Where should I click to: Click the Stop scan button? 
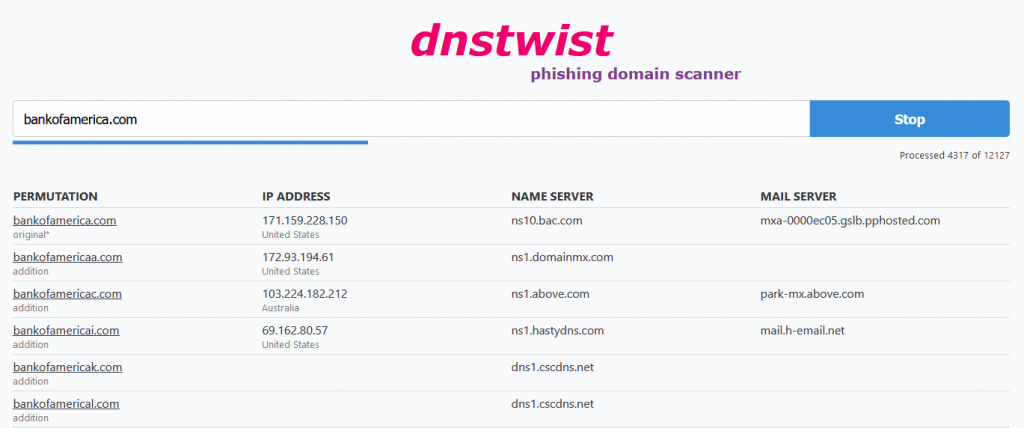909,119
